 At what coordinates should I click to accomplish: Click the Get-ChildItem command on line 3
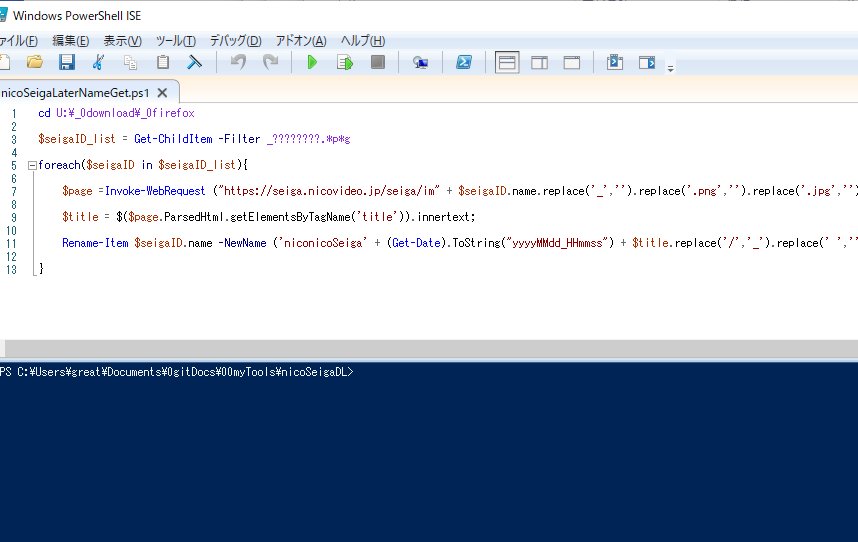(x=173, y=139)
